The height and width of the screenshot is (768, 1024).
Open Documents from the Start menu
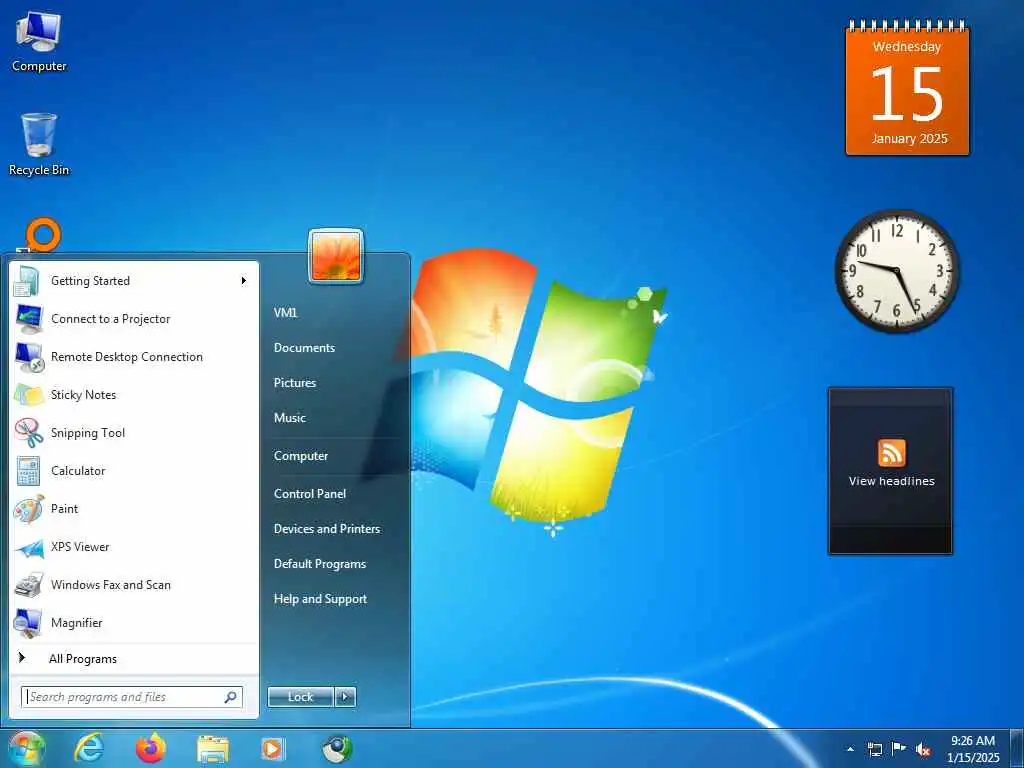pyautogui.click(x=304, y=348)
